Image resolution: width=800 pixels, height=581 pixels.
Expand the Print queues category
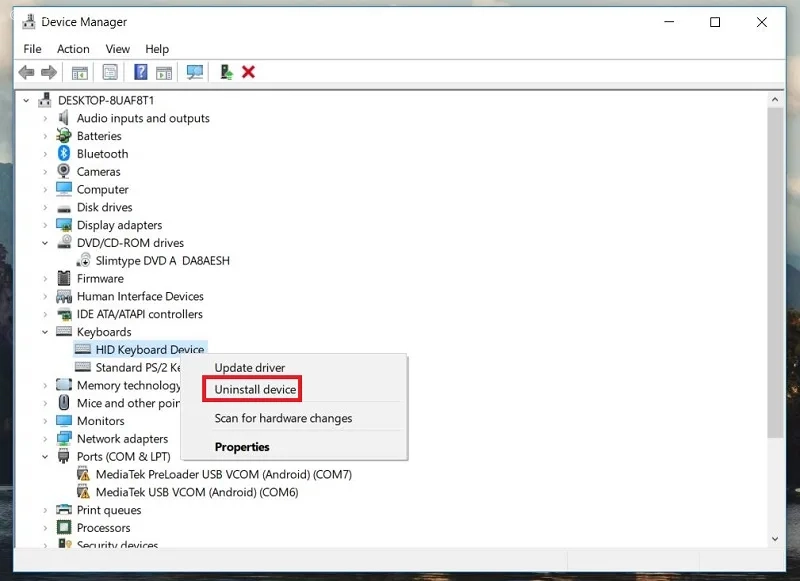tap(45, 510)
